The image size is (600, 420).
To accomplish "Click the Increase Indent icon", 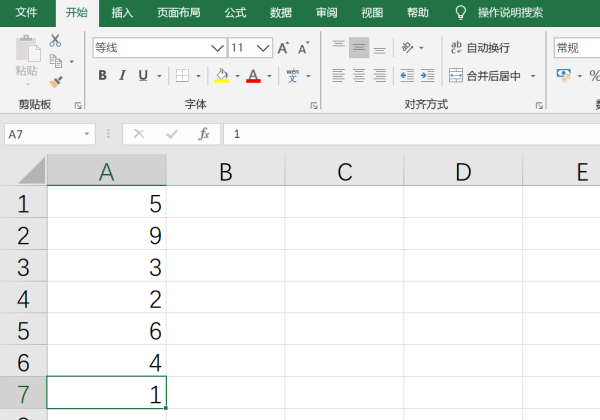I will (427, 76).
